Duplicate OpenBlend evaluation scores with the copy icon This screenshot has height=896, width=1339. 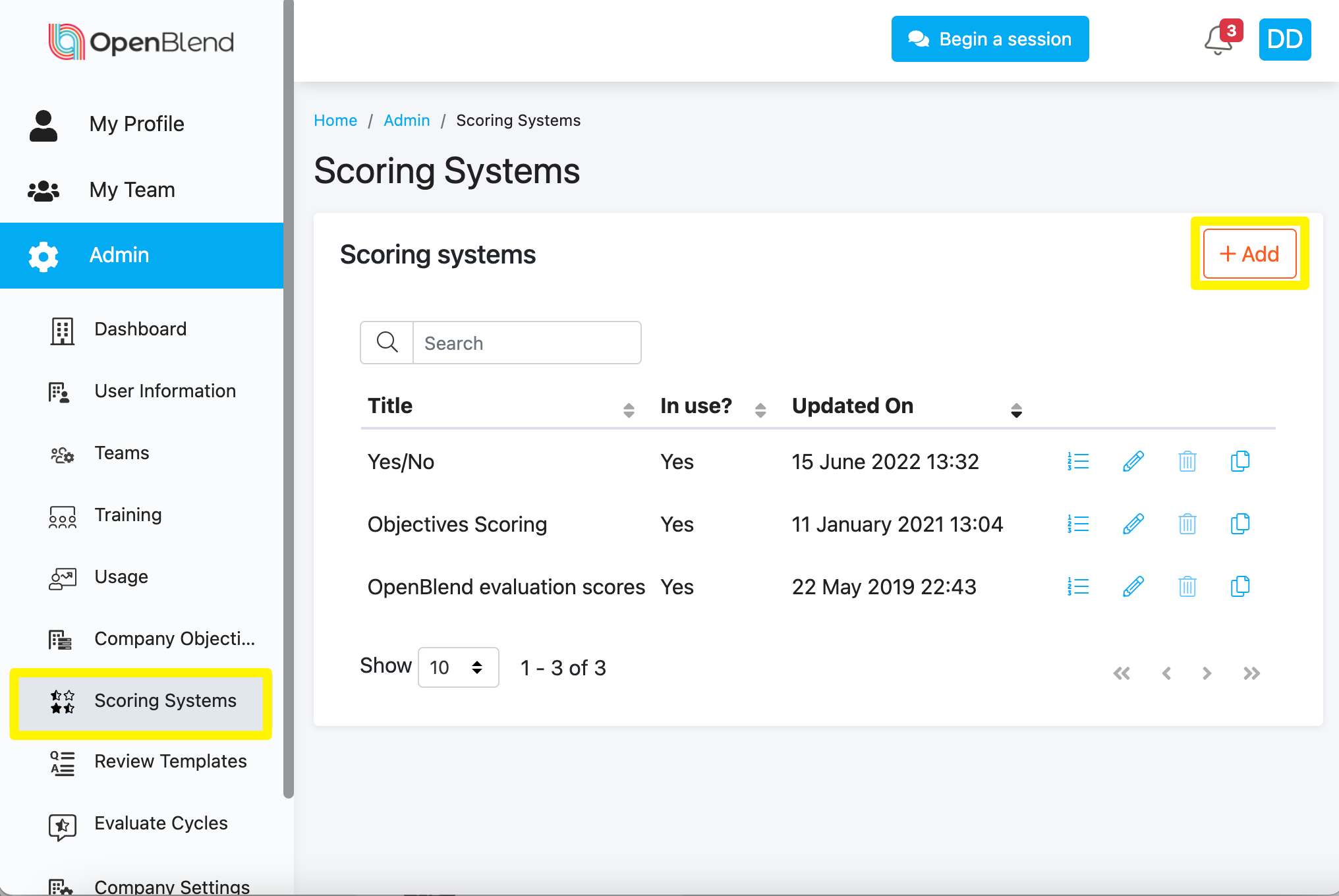coord(1239,586)
